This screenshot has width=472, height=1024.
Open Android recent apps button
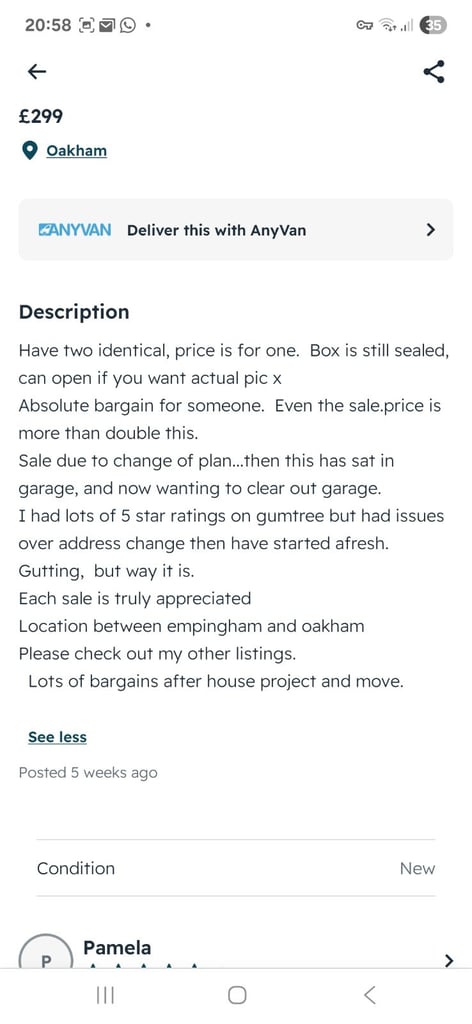(104, 995)
